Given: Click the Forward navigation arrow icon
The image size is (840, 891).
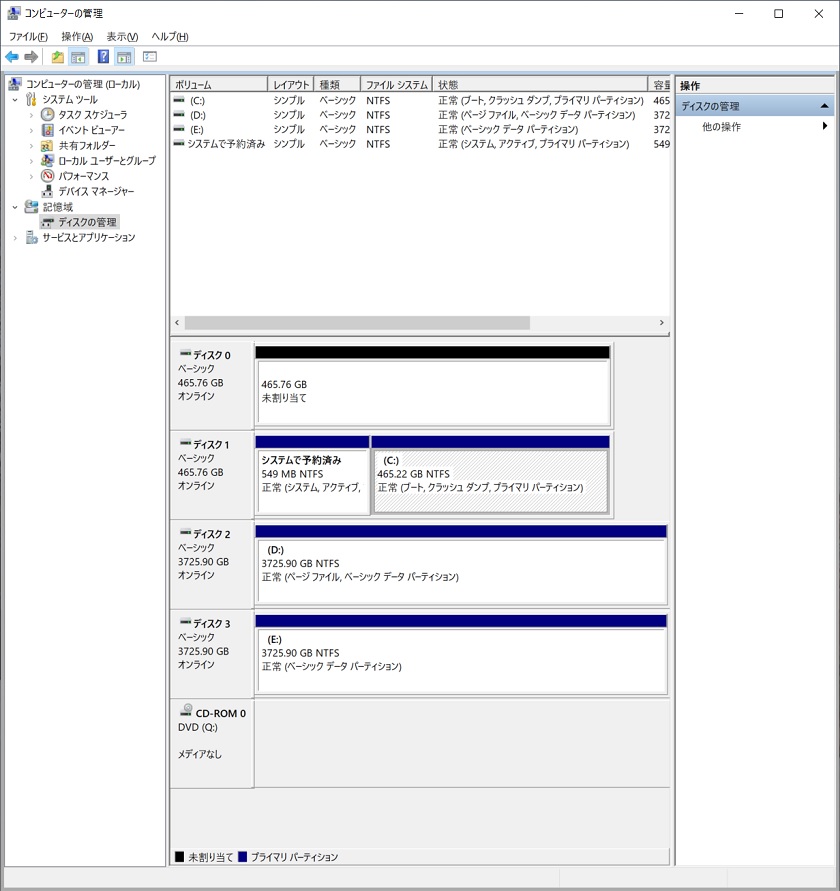Looking at the screenshot, I should [30, 57].
